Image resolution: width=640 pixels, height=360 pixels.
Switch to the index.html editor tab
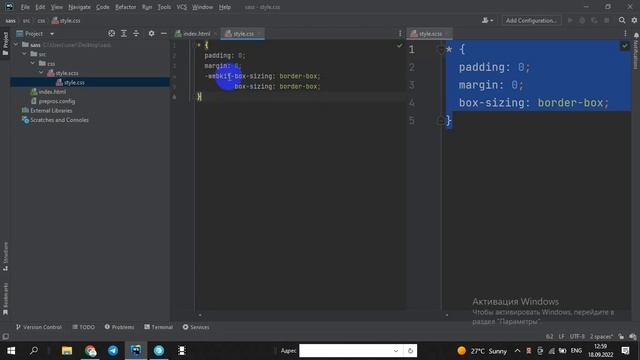click(x=197, y=34)
